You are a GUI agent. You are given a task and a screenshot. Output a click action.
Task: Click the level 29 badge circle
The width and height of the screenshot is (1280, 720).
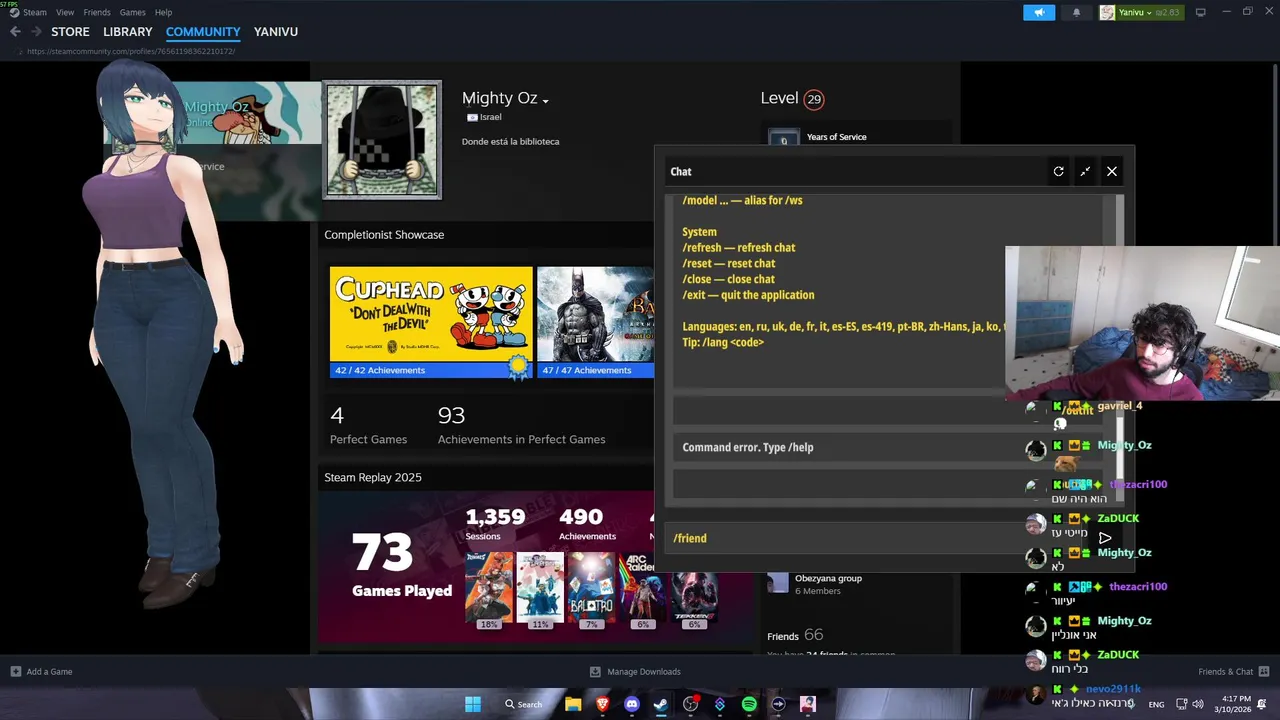click(x=814, y=99)
